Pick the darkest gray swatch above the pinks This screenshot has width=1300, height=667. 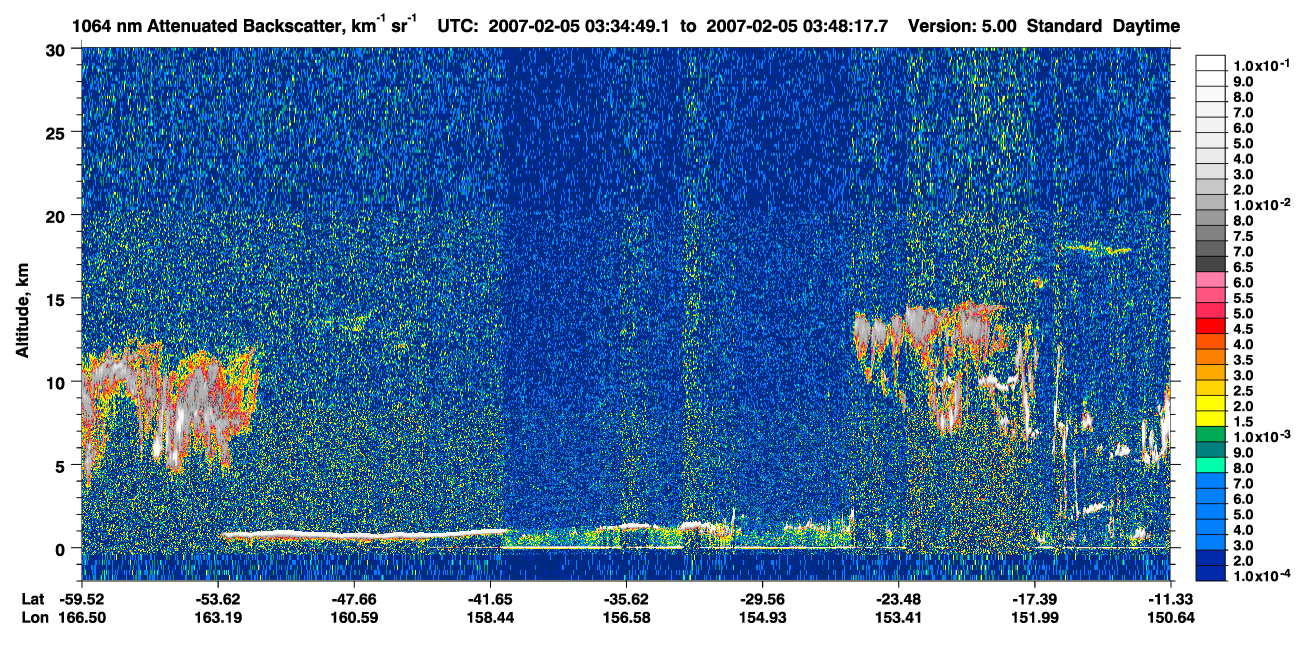point(1211,262)
